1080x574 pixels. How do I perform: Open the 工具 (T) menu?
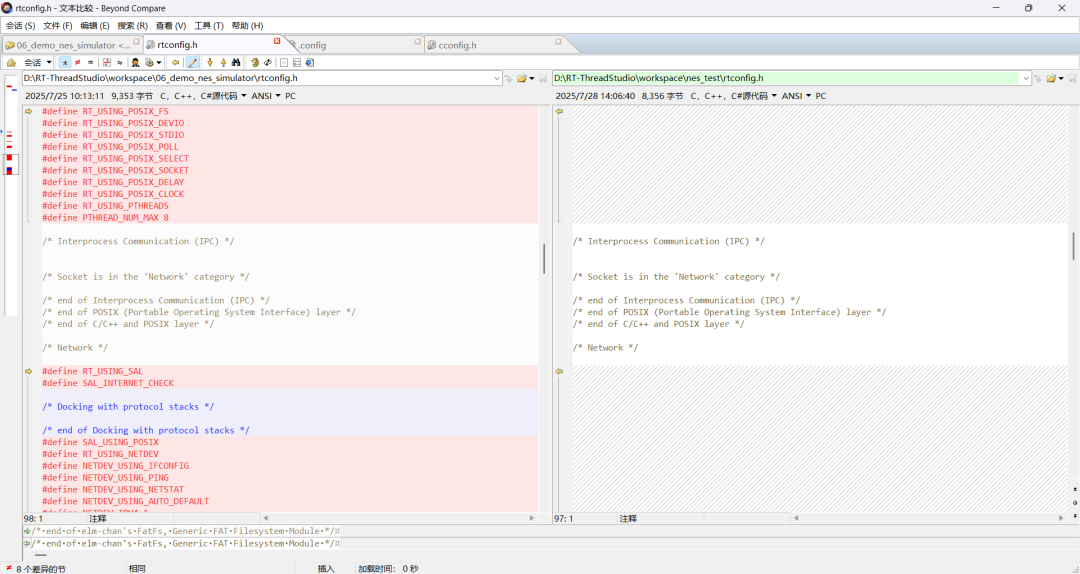coord(209,25)
